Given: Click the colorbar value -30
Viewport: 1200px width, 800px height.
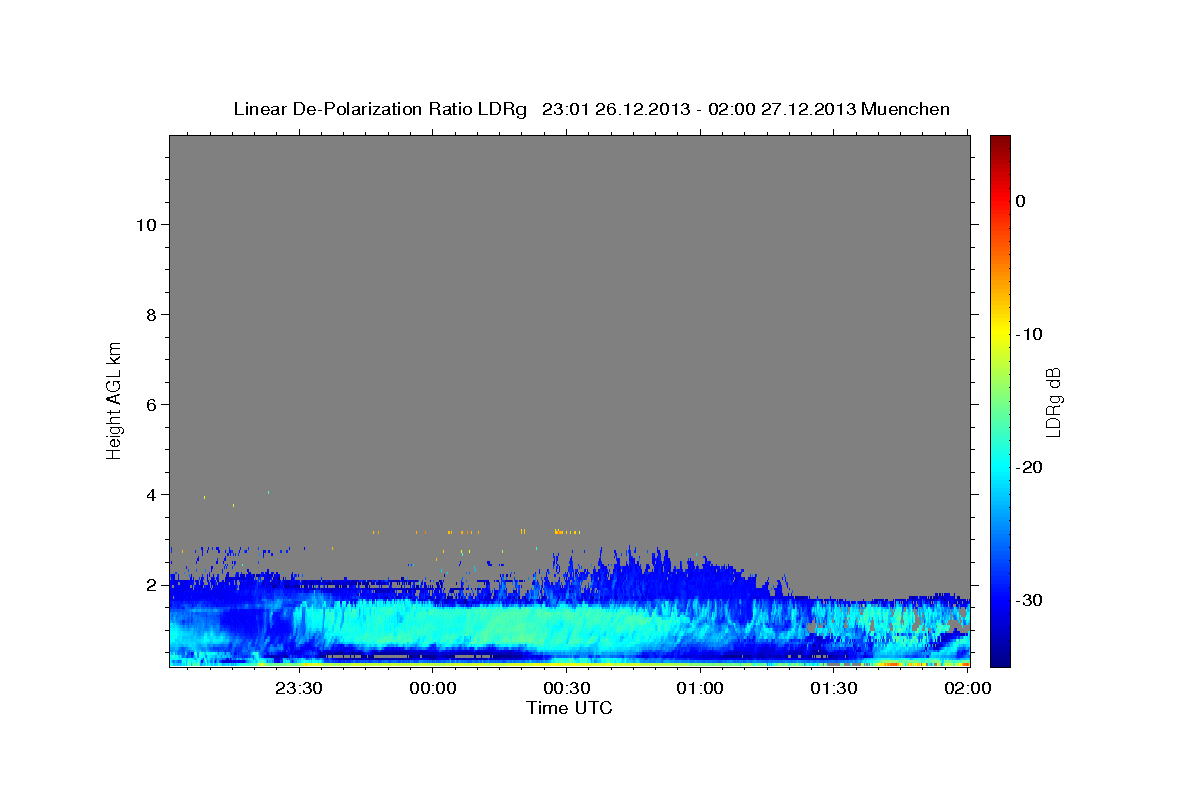Looking at the screenshot, I should [1030, 600].
